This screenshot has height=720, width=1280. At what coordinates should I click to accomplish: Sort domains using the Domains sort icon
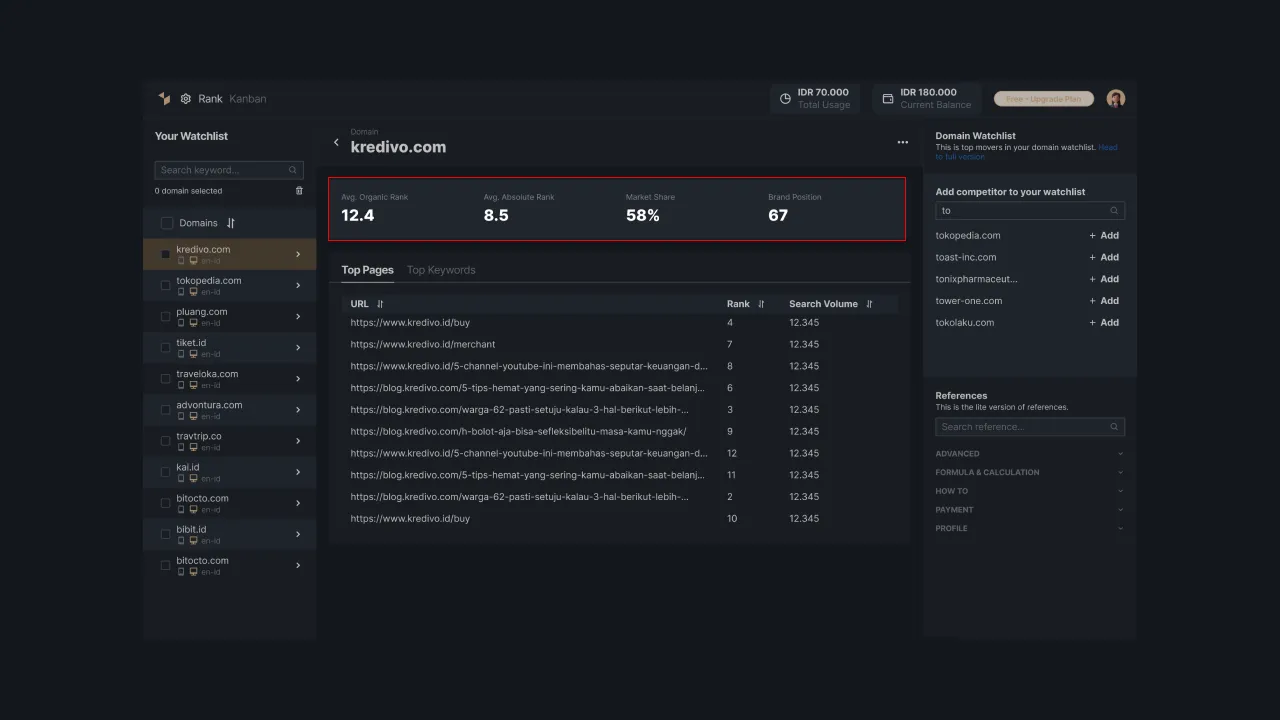tap(231, 223)
